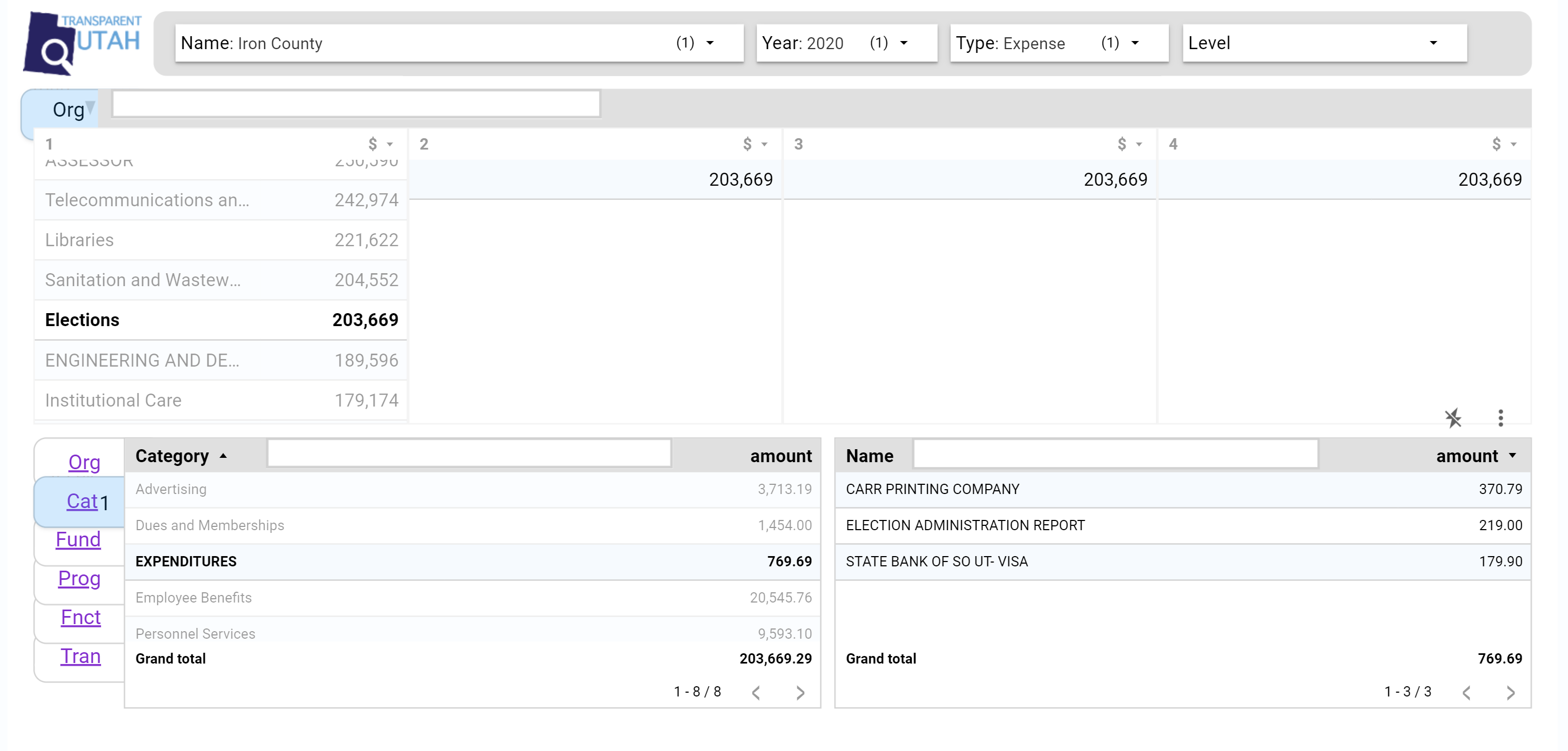Open the Fnct link tab

80,617
